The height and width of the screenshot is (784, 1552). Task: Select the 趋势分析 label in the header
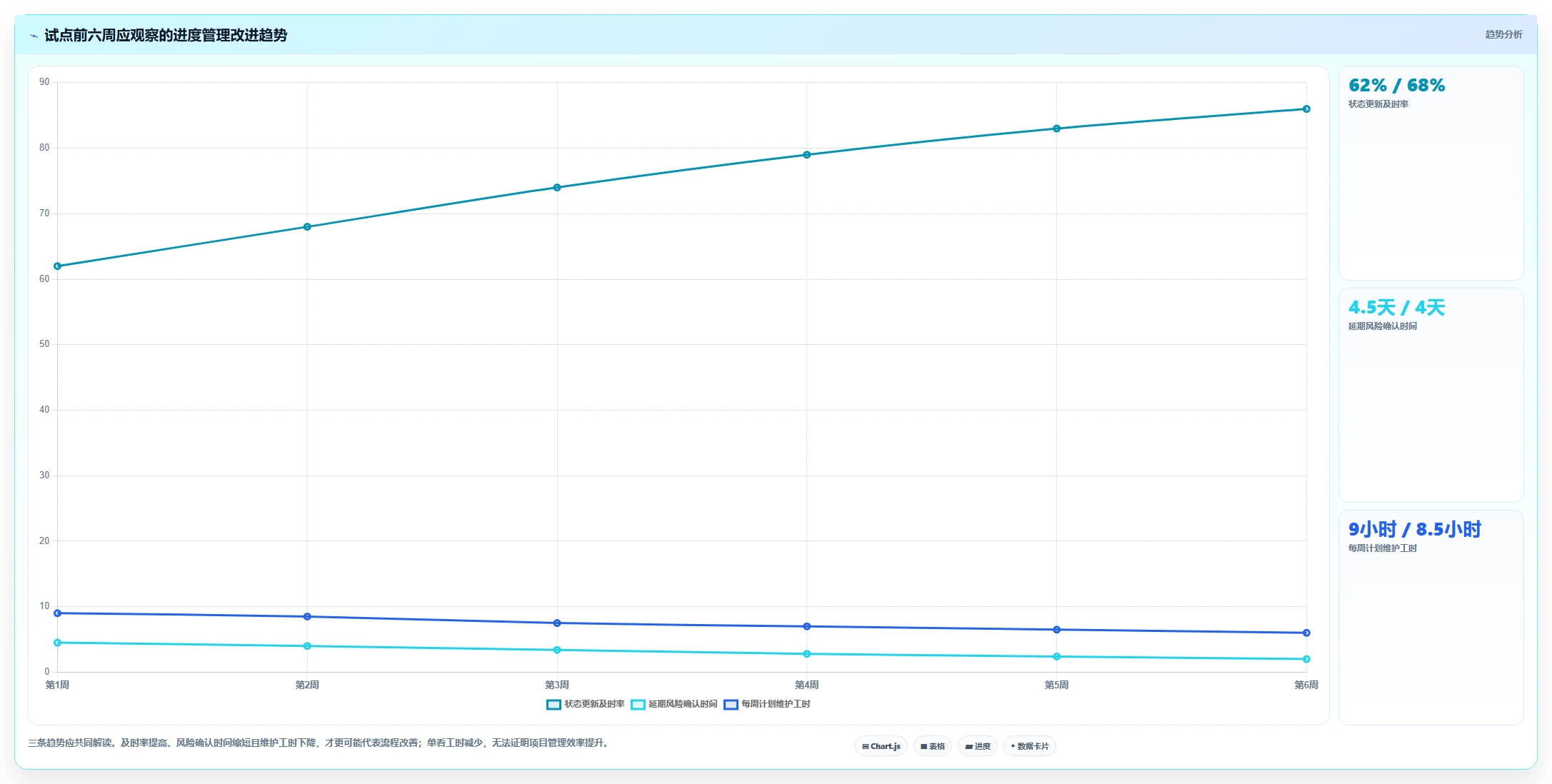click(x=1503, y=34)
